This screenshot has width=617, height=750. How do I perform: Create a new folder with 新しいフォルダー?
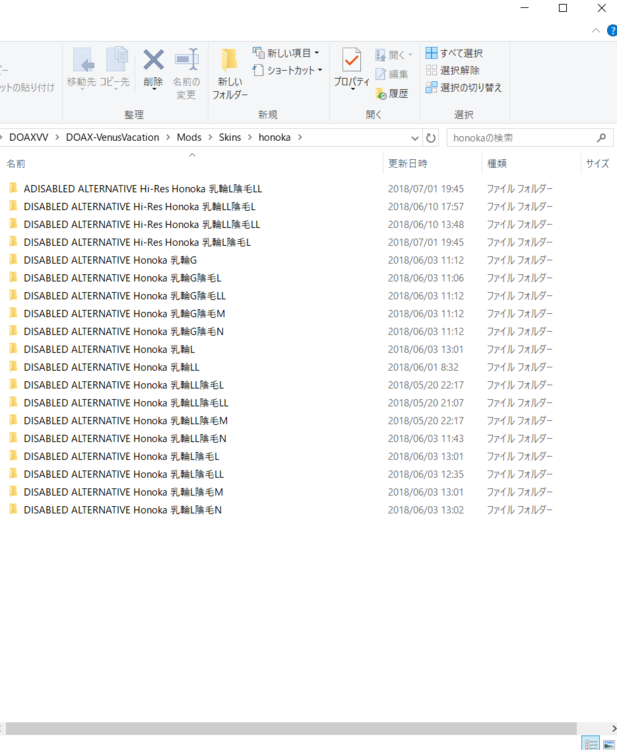[x=230, y=74]
